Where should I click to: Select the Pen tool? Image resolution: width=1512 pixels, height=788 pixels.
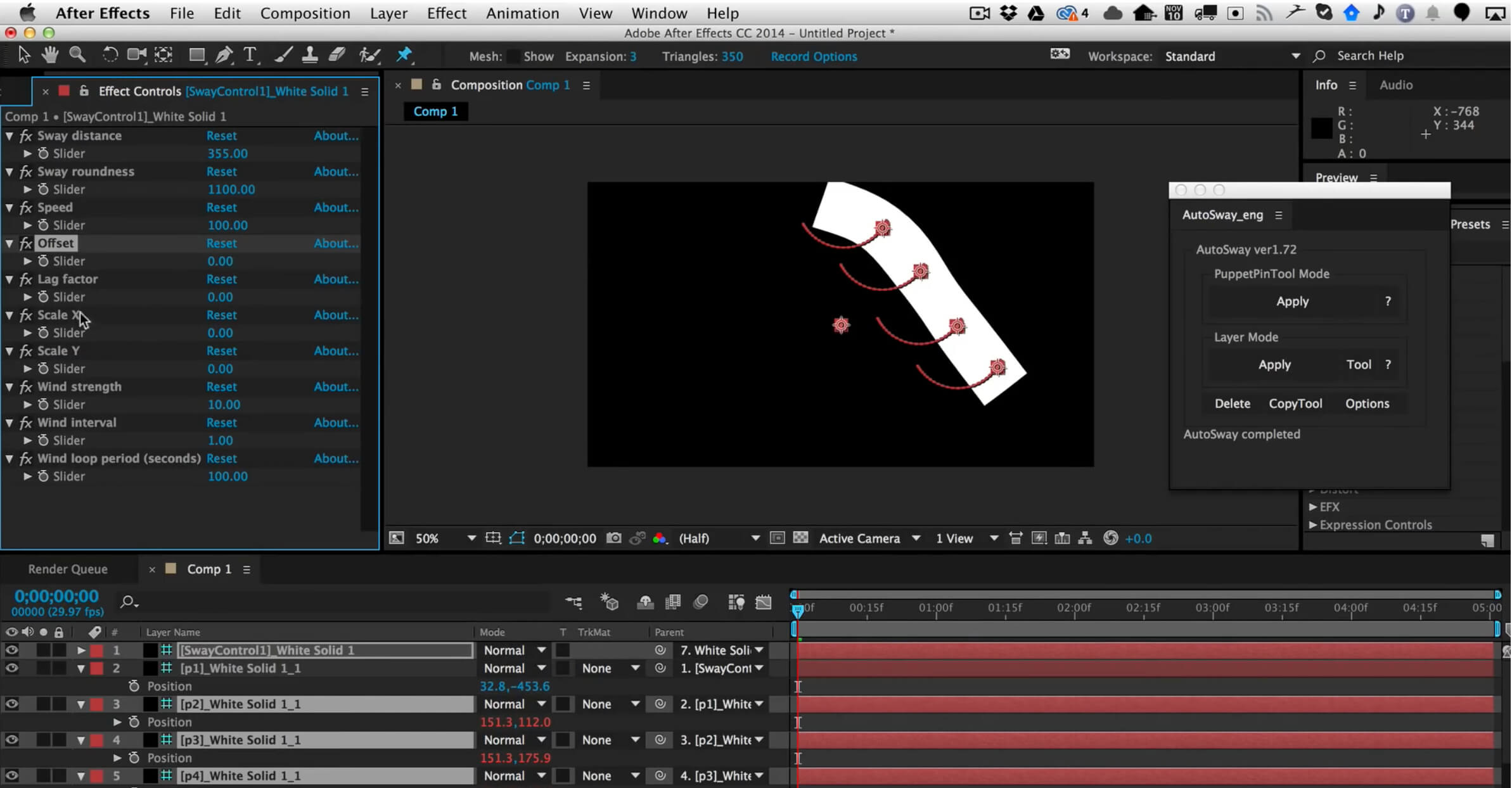pyautogui.click(x=224, y=56)
